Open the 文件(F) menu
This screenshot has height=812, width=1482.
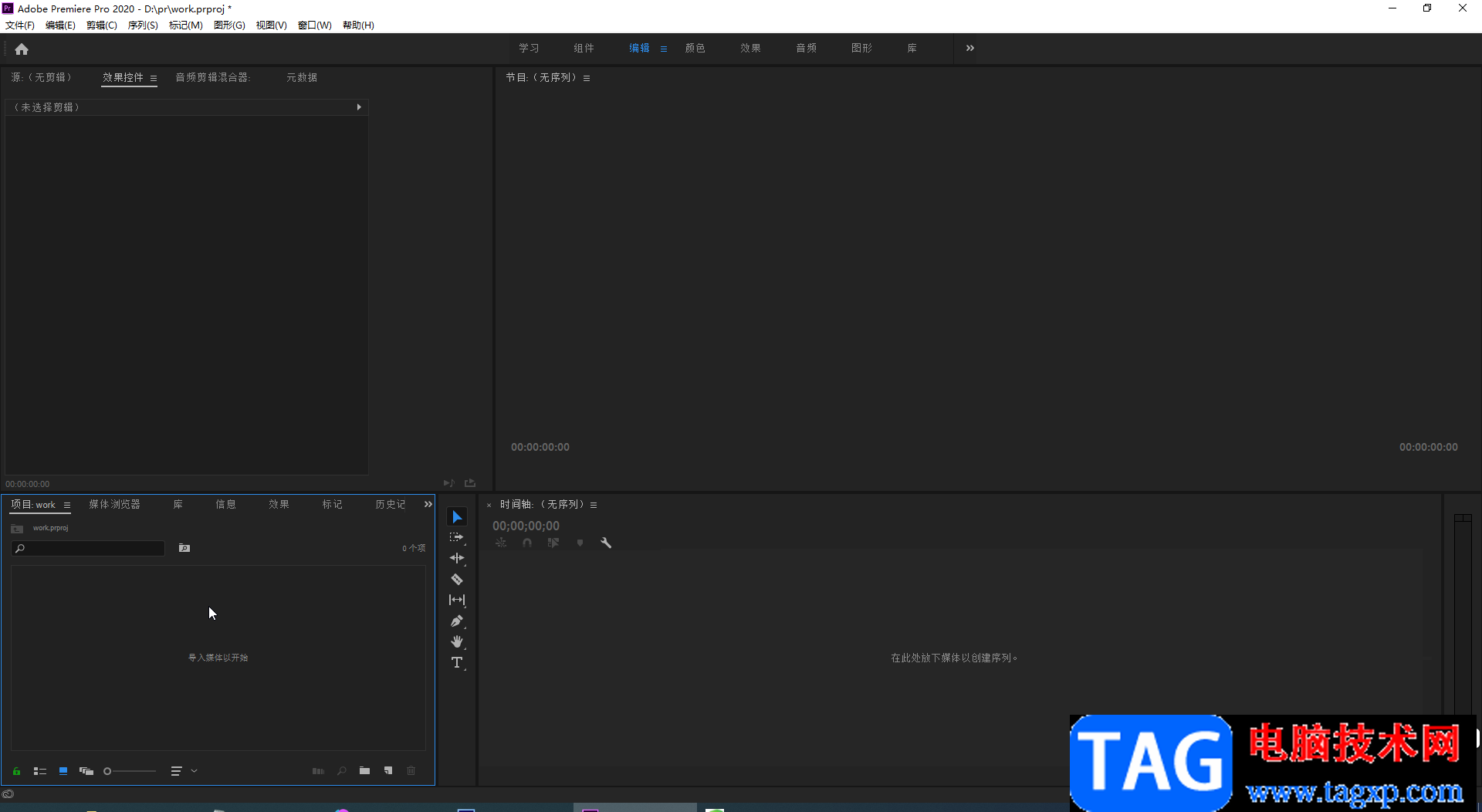pyautogui.click(x=20, y=25)
